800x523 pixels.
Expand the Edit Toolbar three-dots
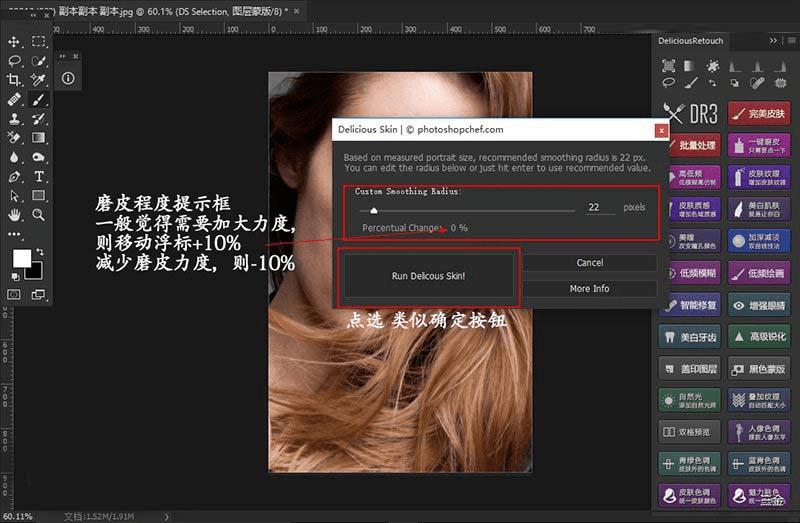pos(14,234)
